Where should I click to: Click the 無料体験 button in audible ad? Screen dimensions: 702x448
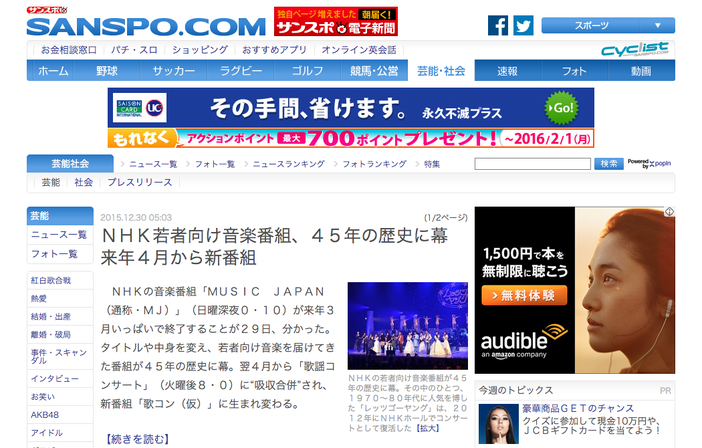point(524,295)
